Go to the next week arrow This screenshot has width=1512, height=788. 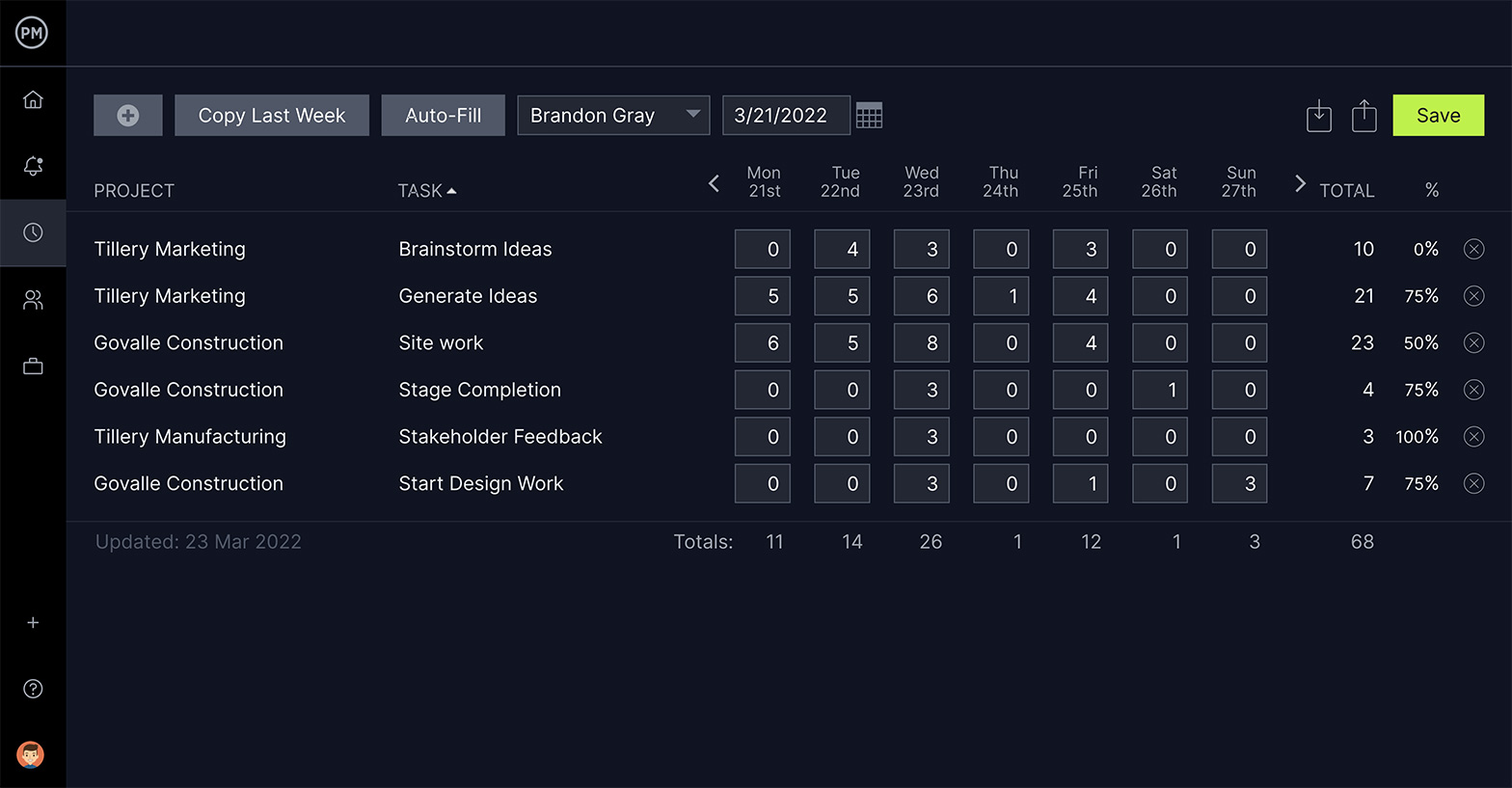(x=1300, y=183)
